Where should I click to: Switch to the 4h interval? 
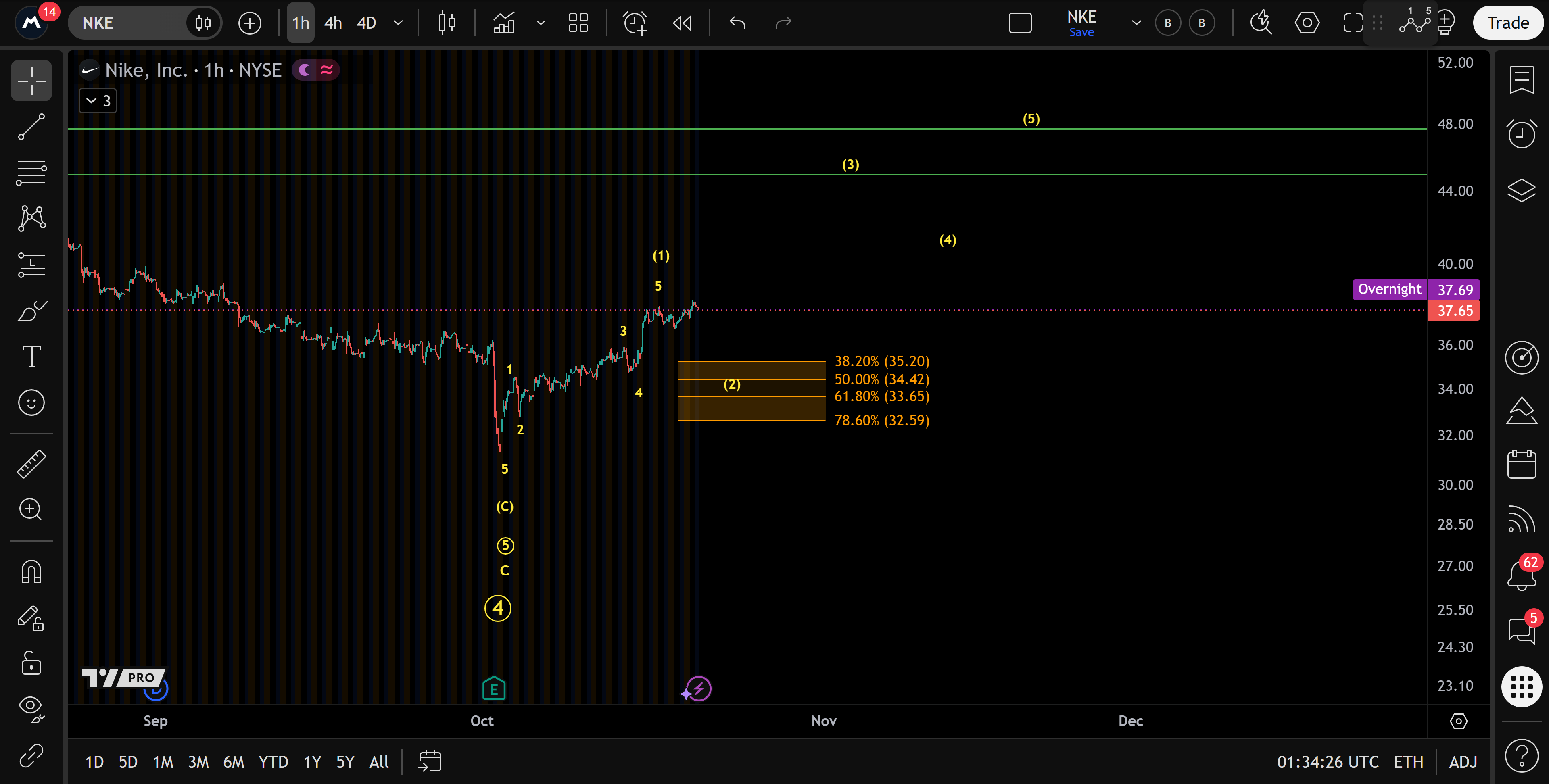(332, 23)
